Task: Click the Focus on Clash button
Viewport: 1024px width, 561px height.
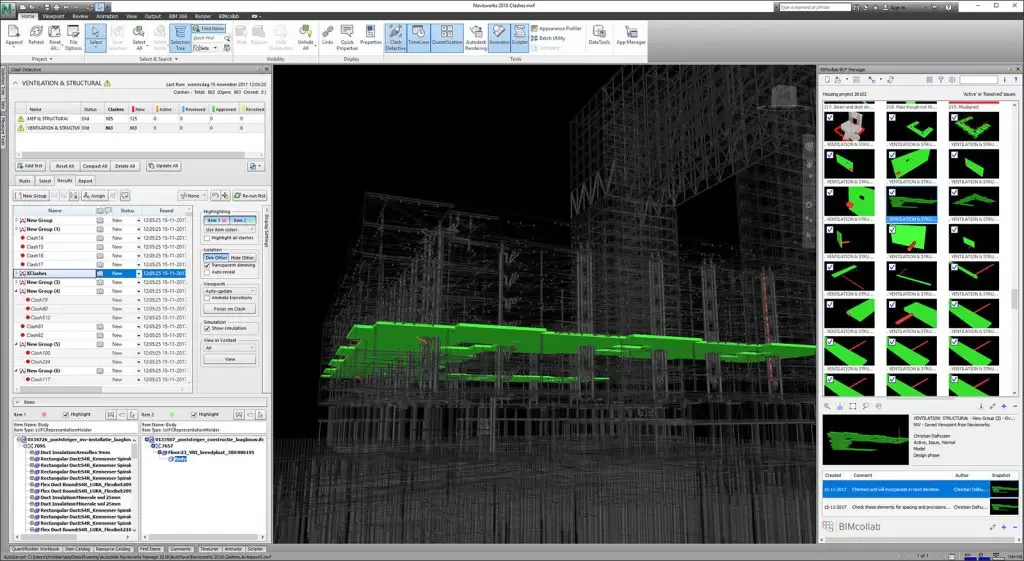Action: (x=230, y=310)
